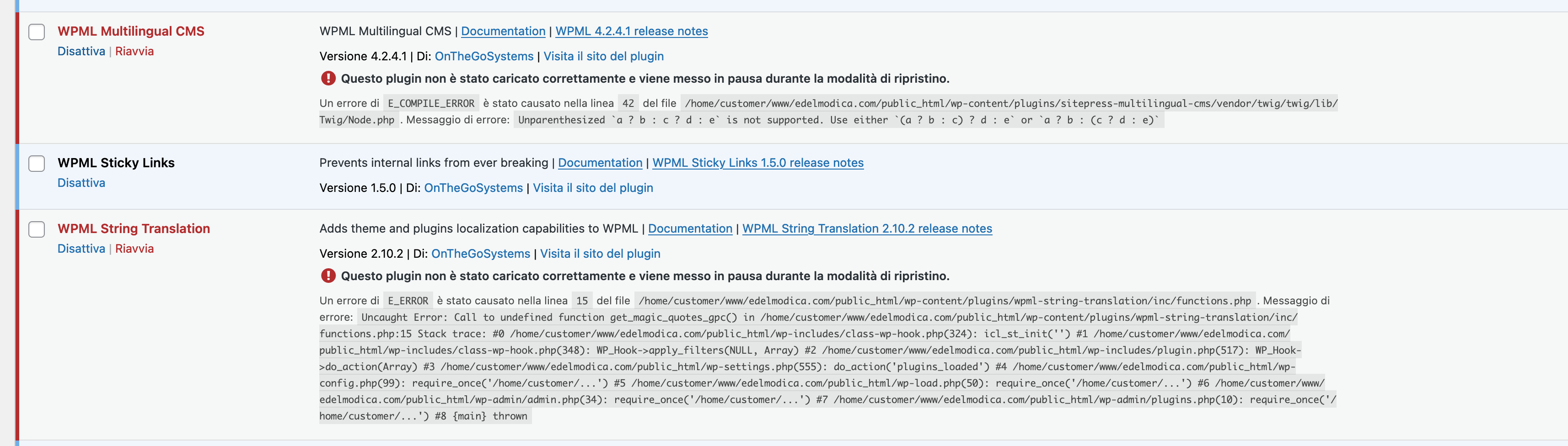Click the WPML Sticky Links plugin title
Viewport: 1568px width, 446px height.
click(116, 163)
